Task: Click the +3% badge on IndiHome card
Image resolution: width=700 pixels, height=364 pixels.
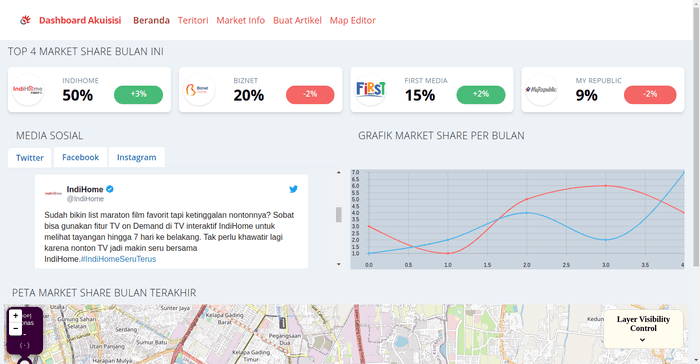Action: click(x=138, y=94)
